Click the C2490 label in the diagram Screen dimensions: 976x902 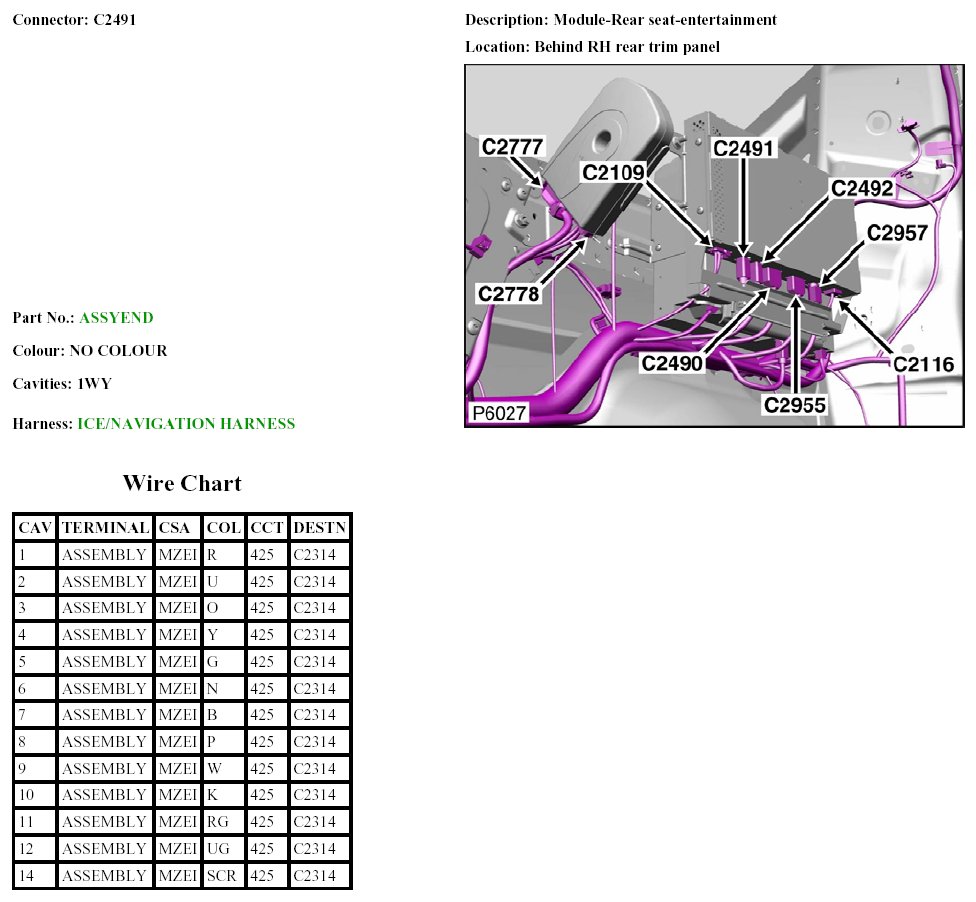click(x=673, y=363)
